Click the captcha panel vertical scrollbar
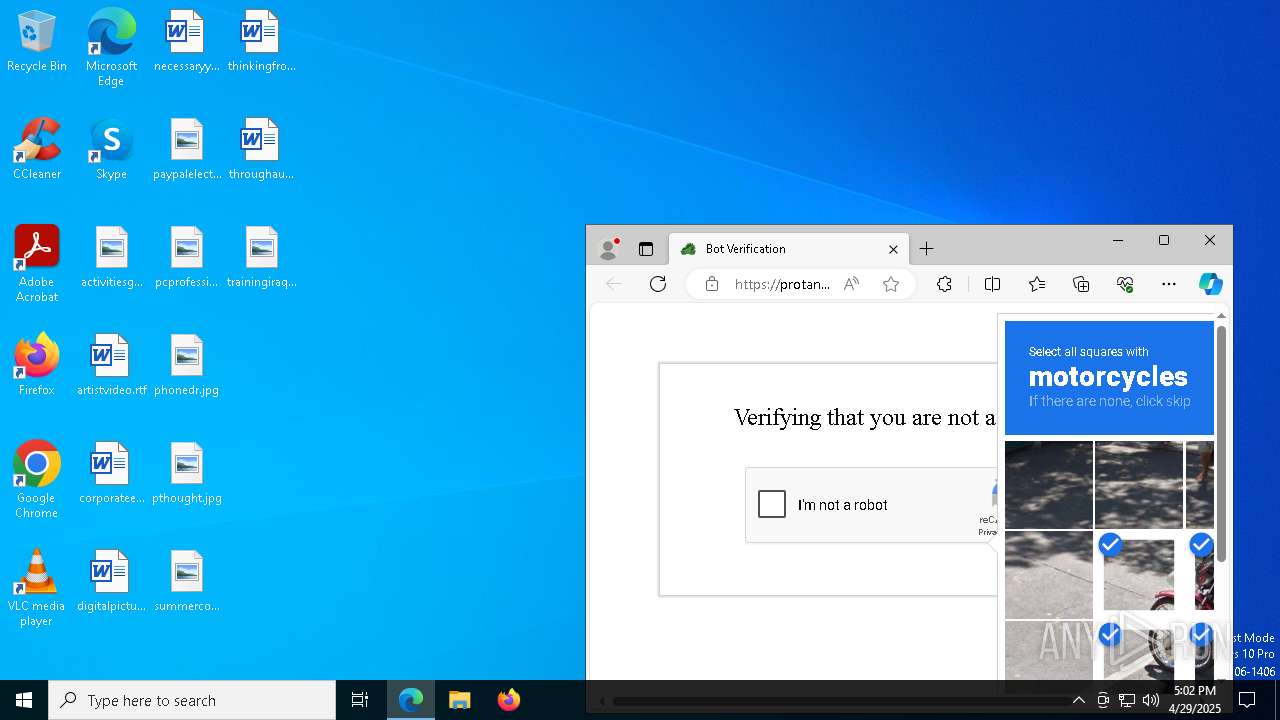The height and width of the screenshot is (720, 1280). (1221, 445)
